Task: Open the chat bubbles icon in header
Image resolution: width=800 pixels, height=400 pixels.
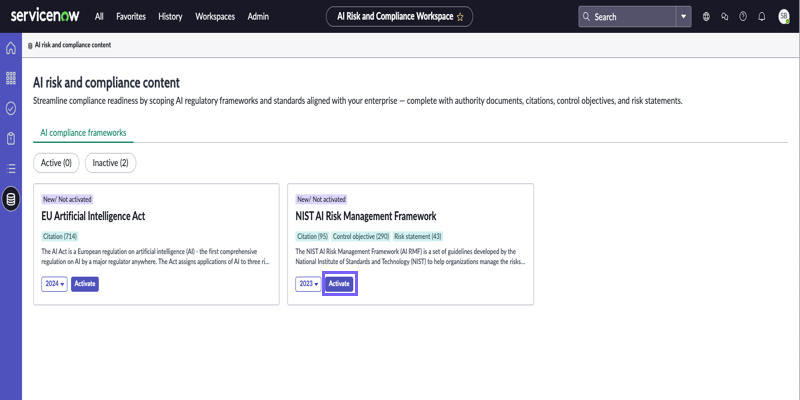Action: point(724,17)
